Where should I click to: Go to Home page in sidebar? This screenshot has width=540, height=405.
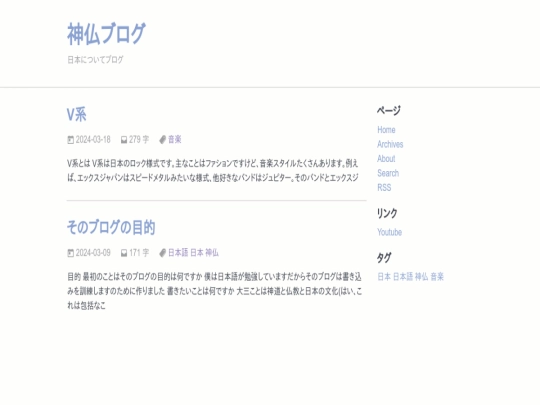click(386, 130)
